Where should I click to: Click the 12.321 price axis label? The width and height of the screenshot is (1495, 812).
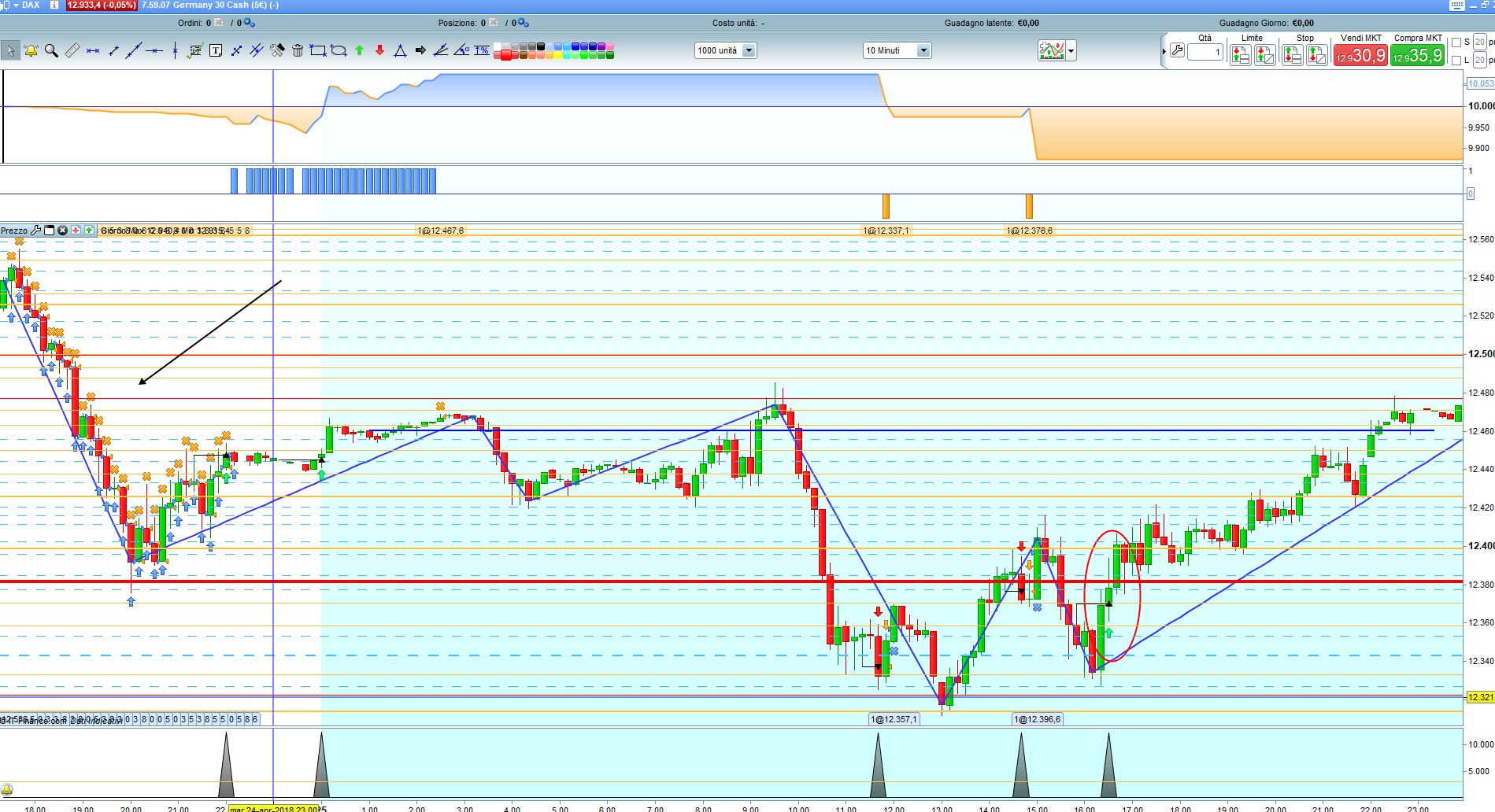[x=1480, y=697]
